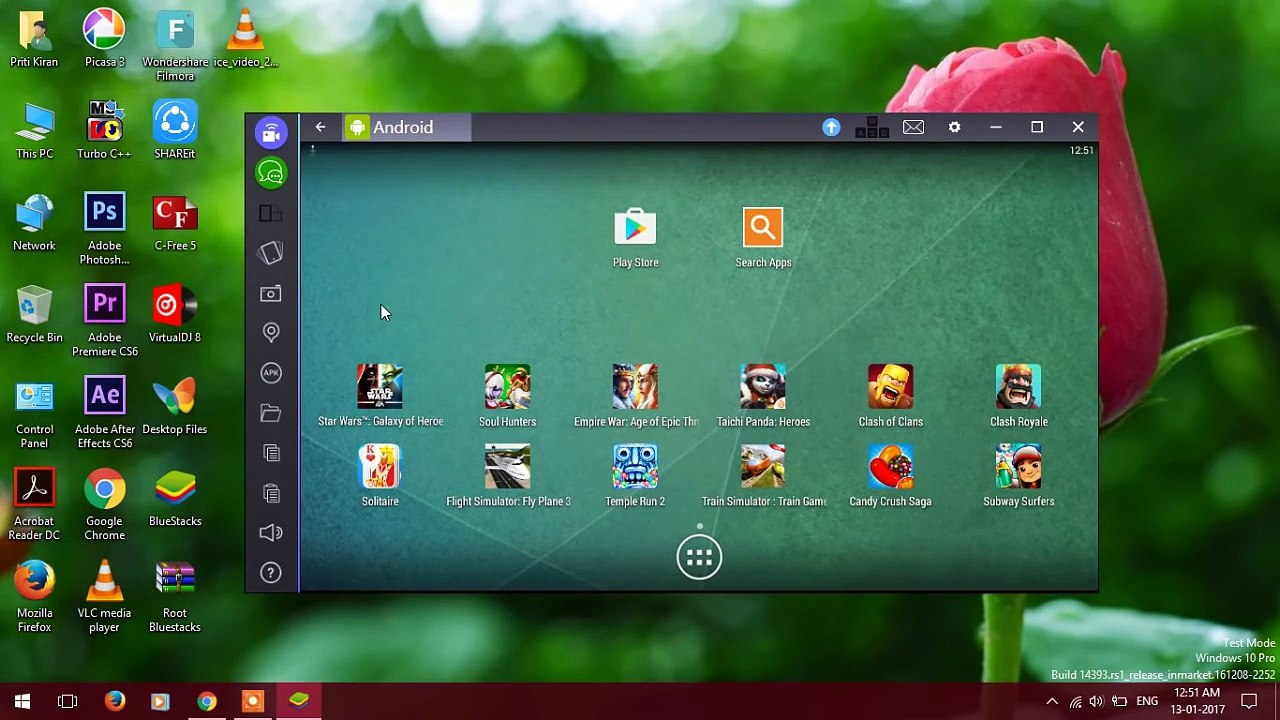The height and width of the screenshot is (720, 1280).
Task: Select the Picasa 3 desktop shortcut
Action: click(x=104, y=38)
